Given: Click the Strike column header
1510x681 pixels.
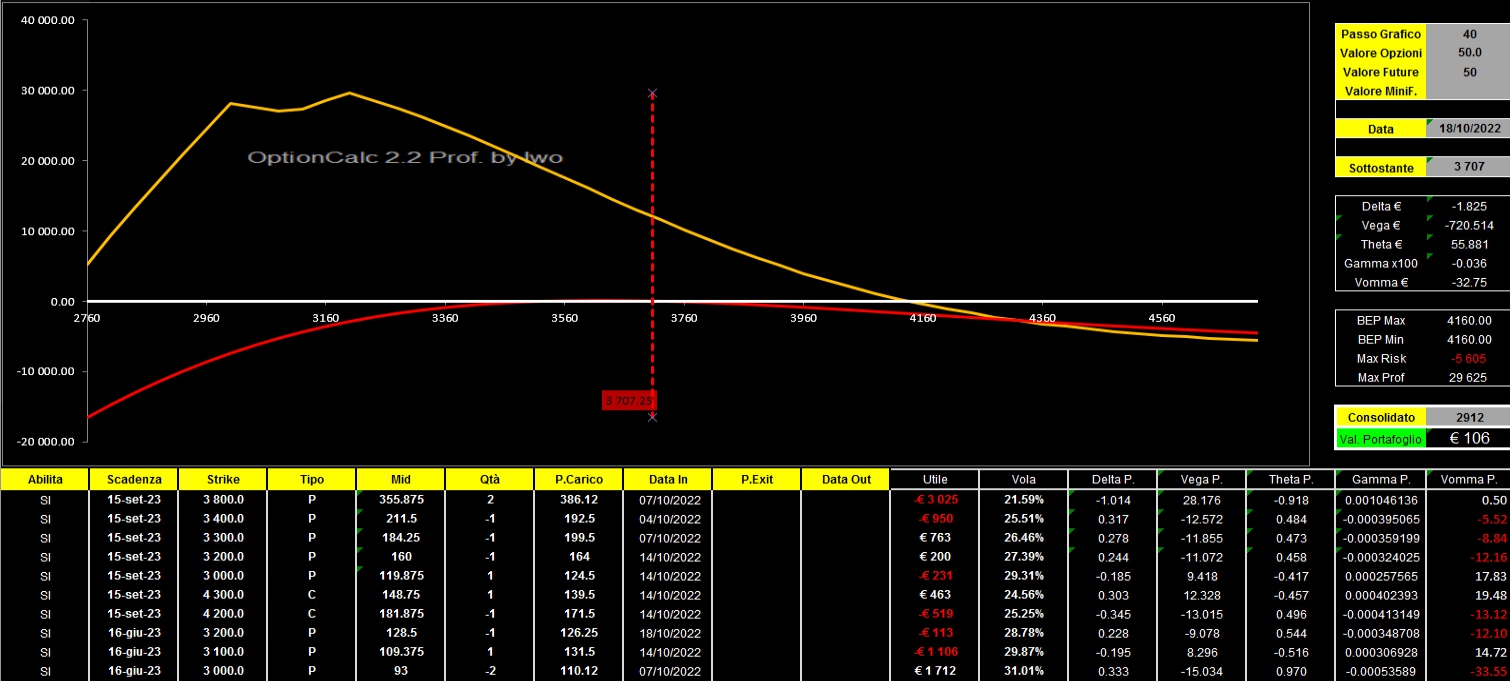Looking at the screenshot, I should [x=223, y=479].
